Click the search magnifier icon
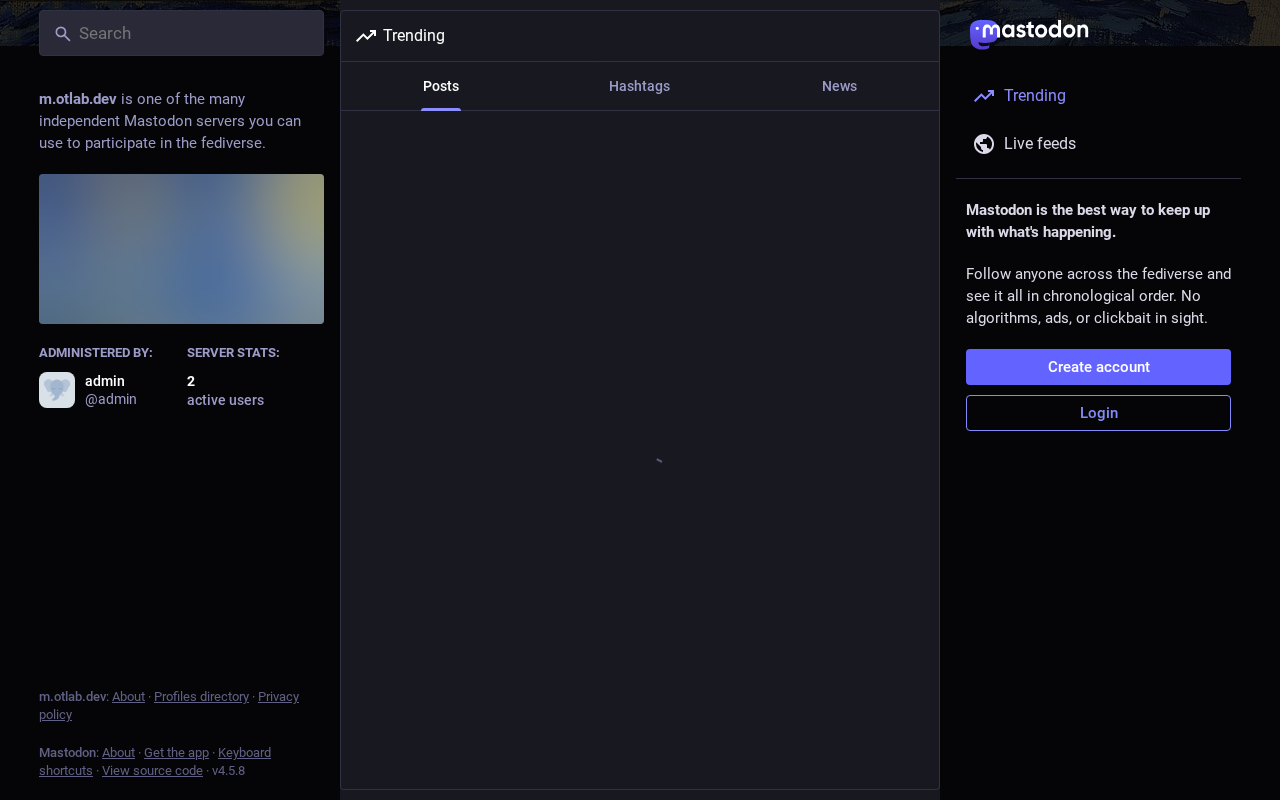 tap(63, 34)
